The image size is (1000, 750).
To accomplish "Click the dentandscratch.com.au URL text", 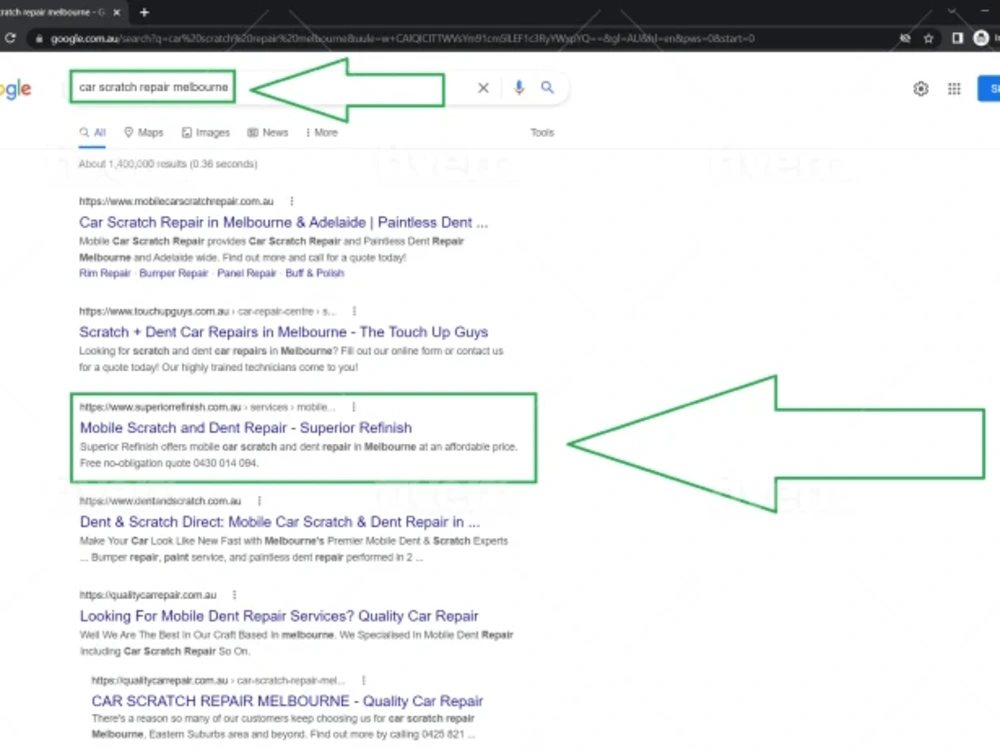I will point(160,501).
